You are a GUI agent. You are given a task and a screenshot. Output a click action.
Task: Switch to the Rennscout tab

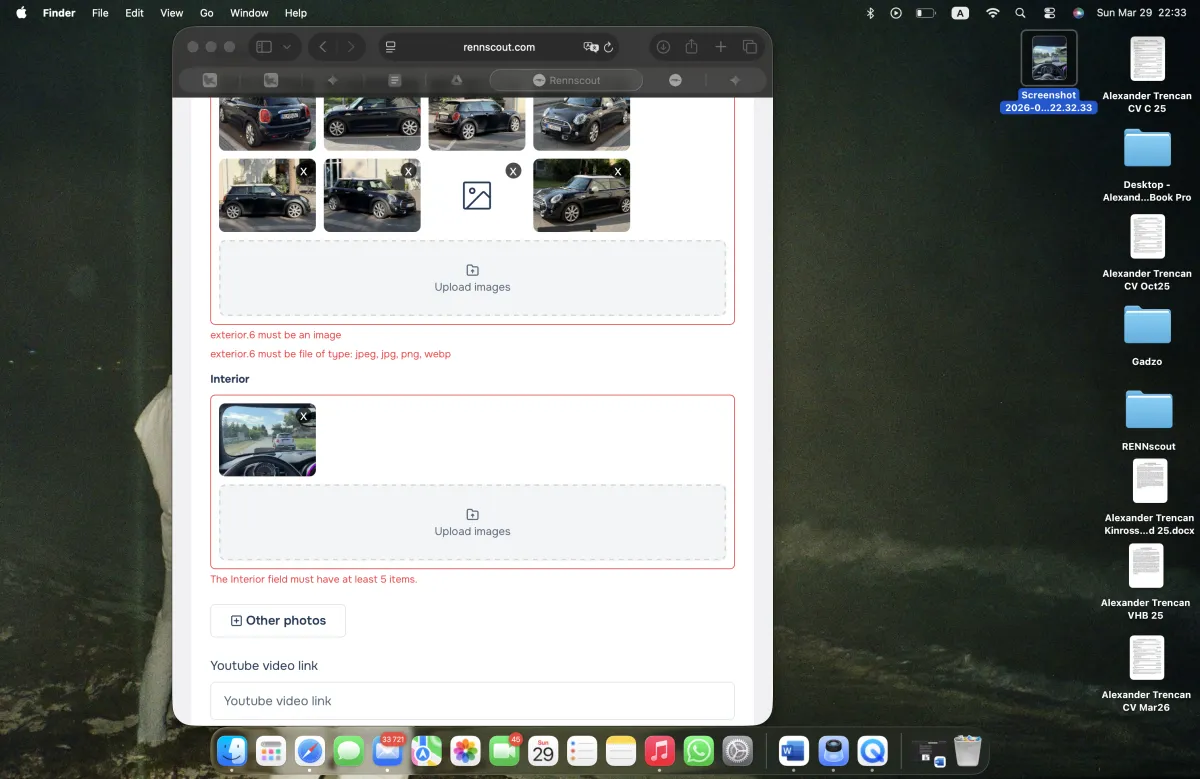click(x=566, y=80)
